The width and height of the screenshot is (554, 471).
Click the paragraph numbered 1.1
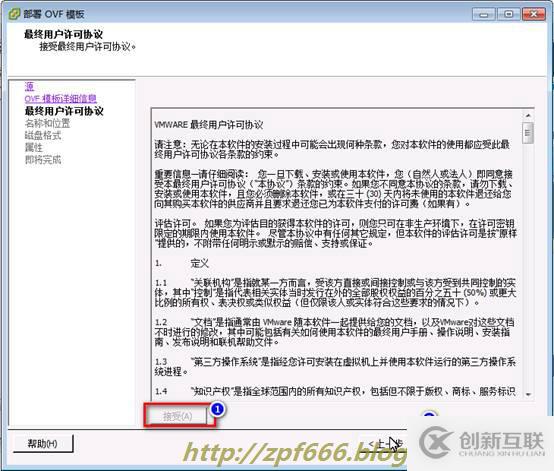[x=336, y=293]
